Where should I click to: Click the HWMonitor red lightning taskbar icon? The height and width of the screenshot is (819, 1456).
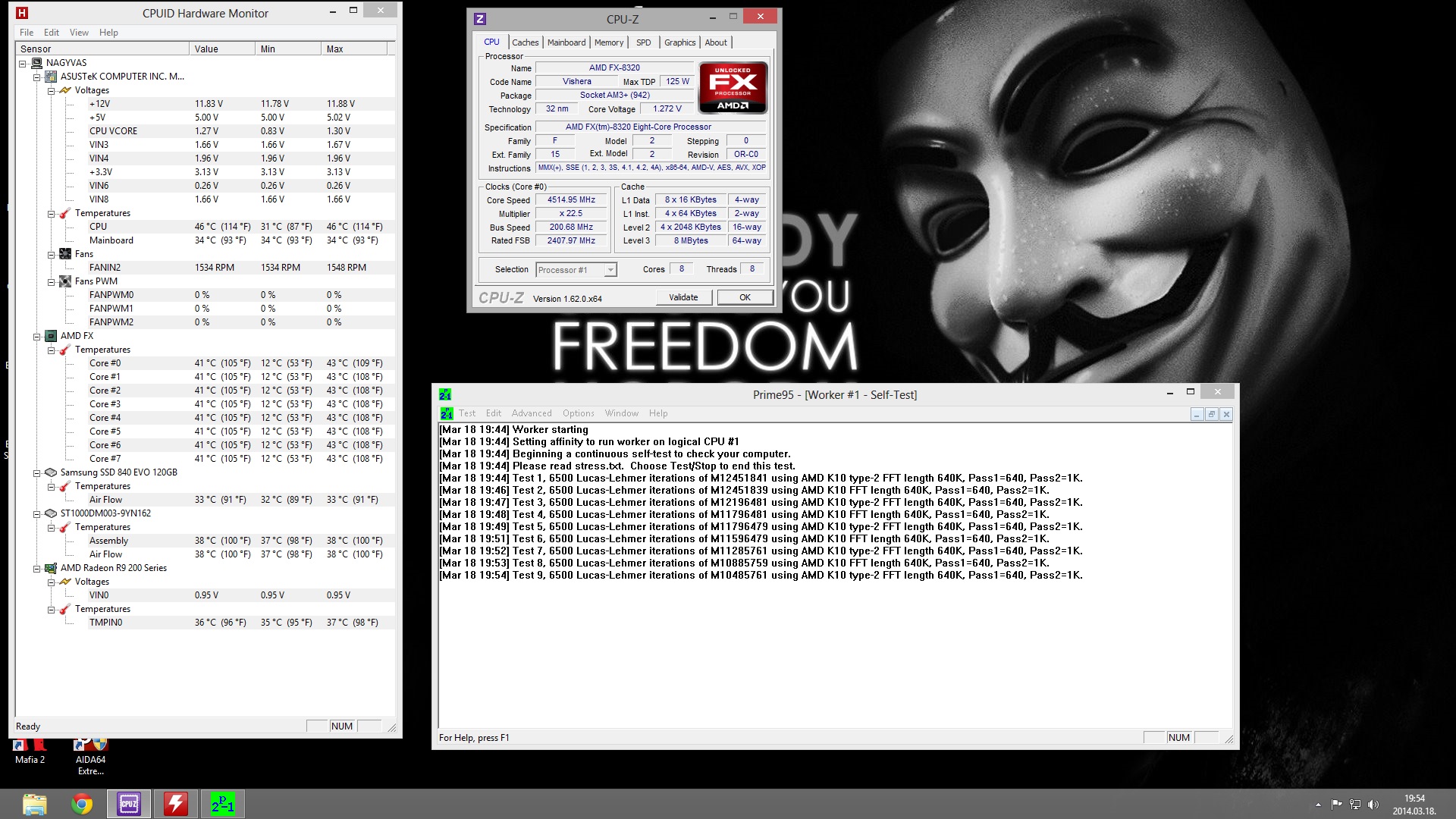[176, 804]
